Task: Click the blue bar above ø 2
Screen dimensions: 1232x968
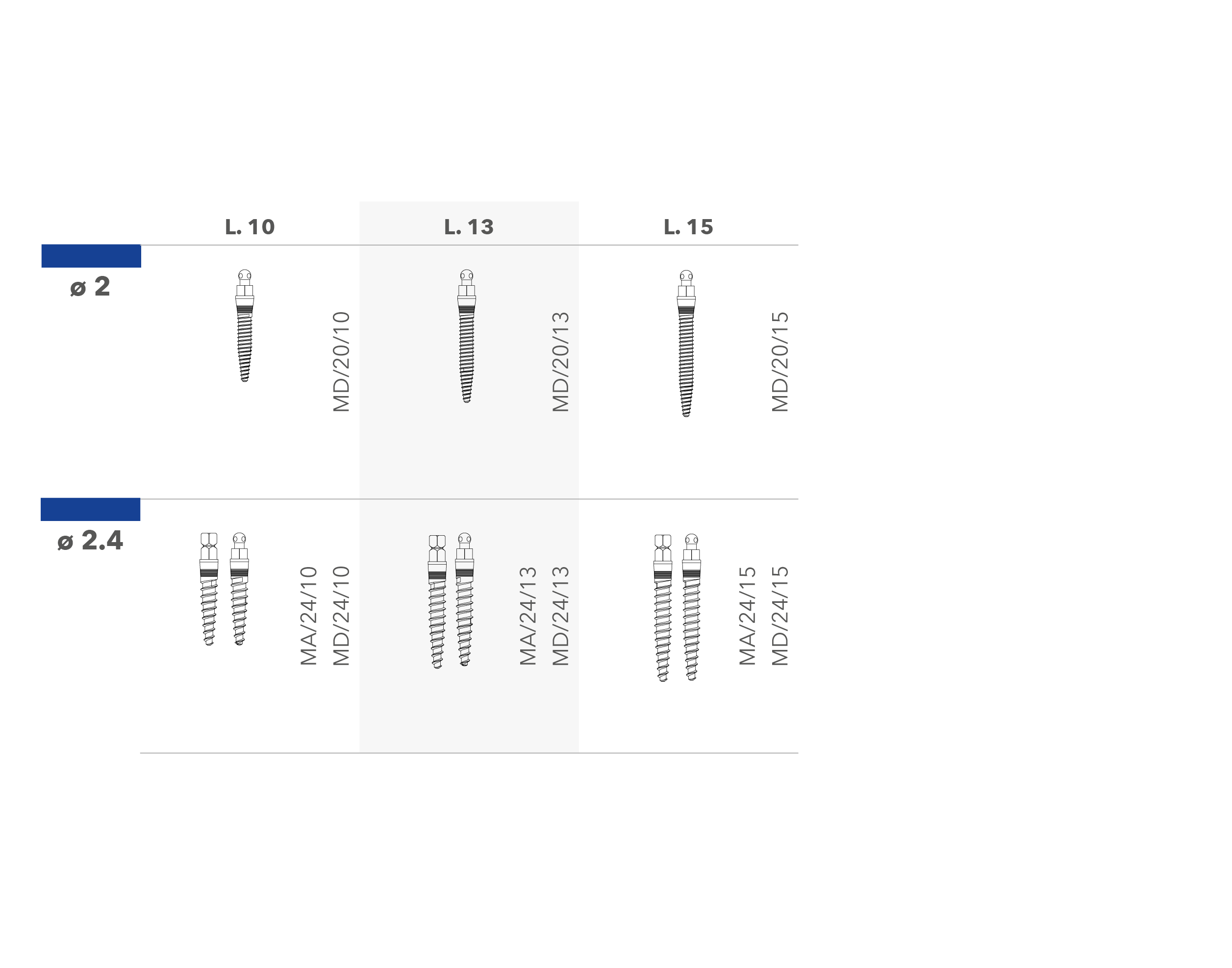Action: pos(91,256)
